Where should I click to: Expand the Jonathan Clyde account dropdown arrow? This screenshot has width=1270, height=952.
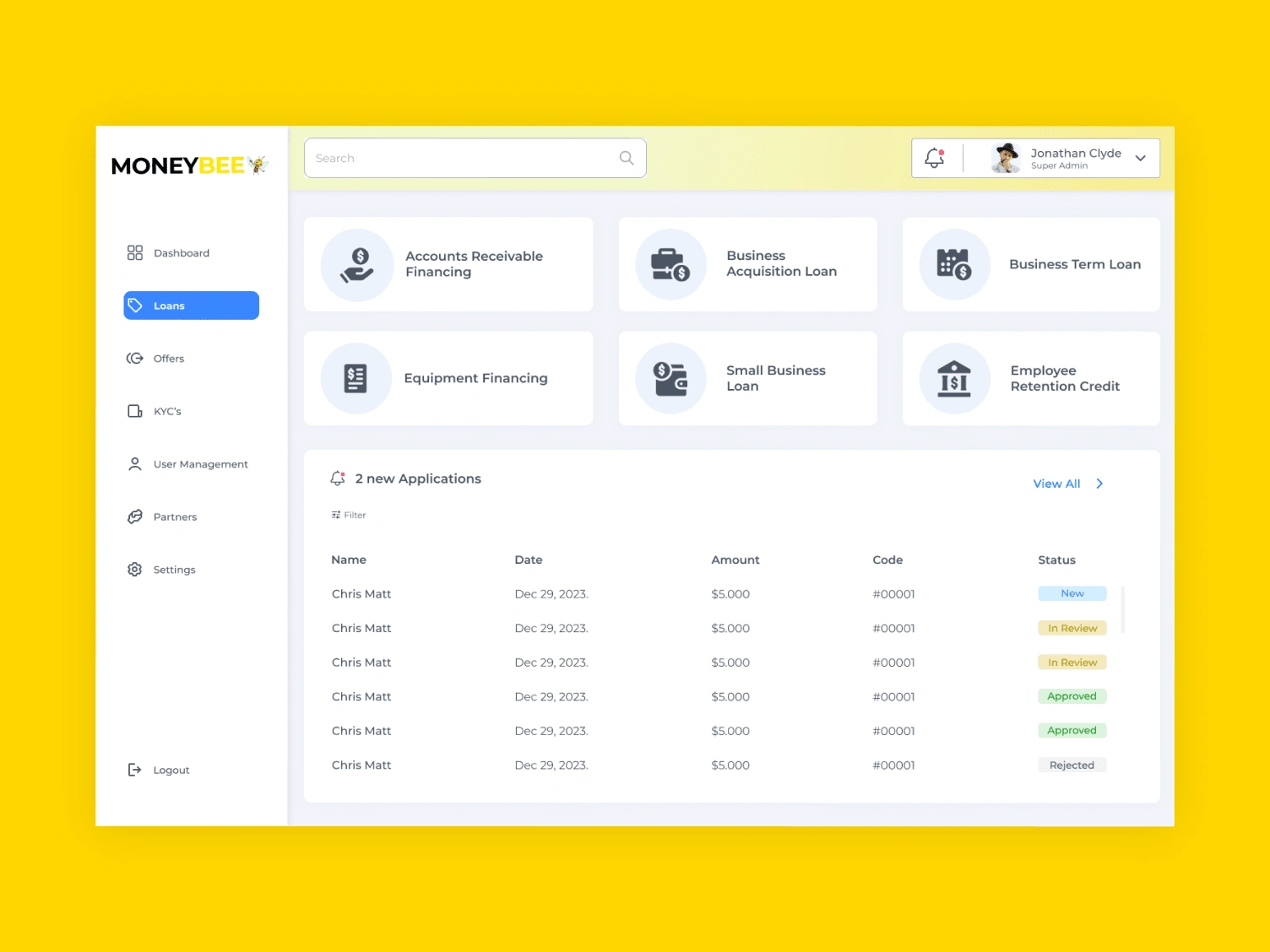coord(1141,159)
